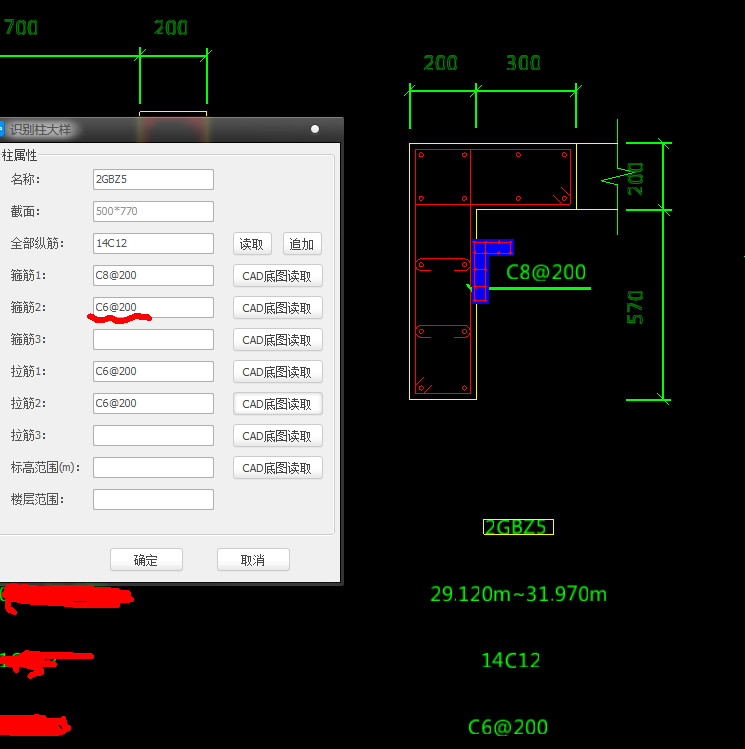This screenshot has height=749, width=745.
Task: Click the 读取 button
Action: point(252,244)
